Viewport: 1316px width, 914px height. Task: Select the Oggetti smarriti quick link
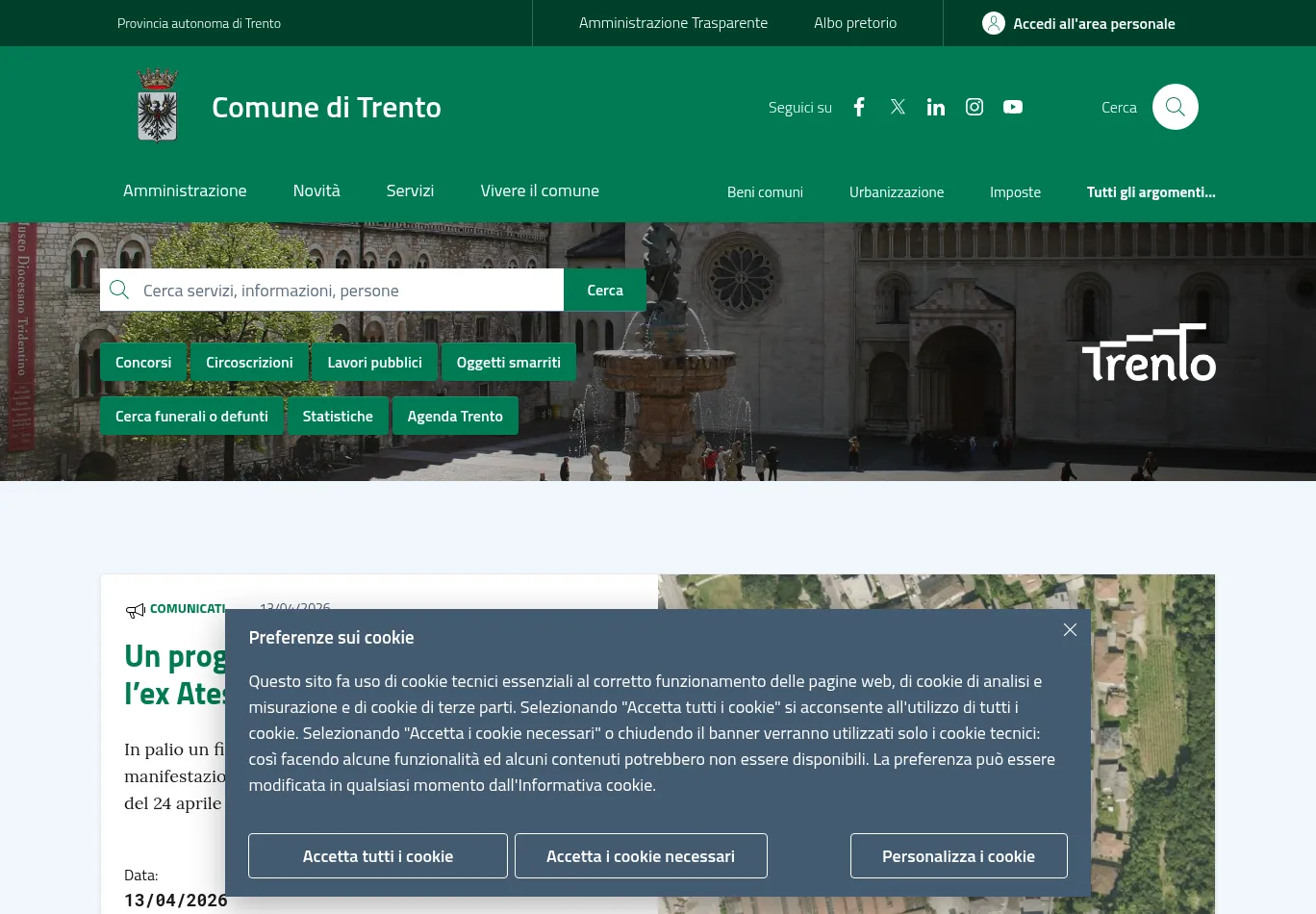click(508, 363)
